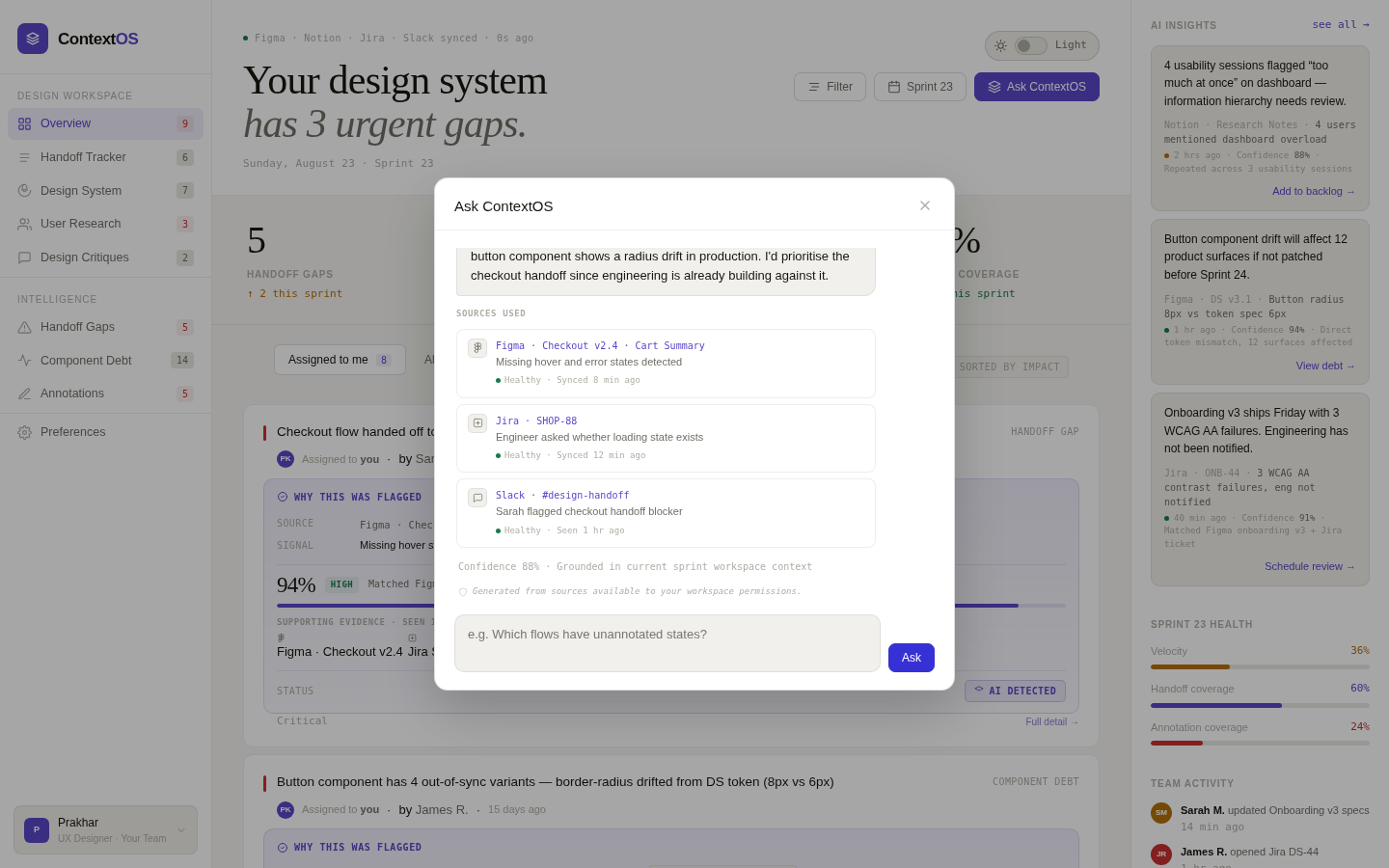The width and height of the screenshot is (1389, 868).
Task: Open 'Full detail' on the Checkout card
Action: click(x=1052, y=721)
